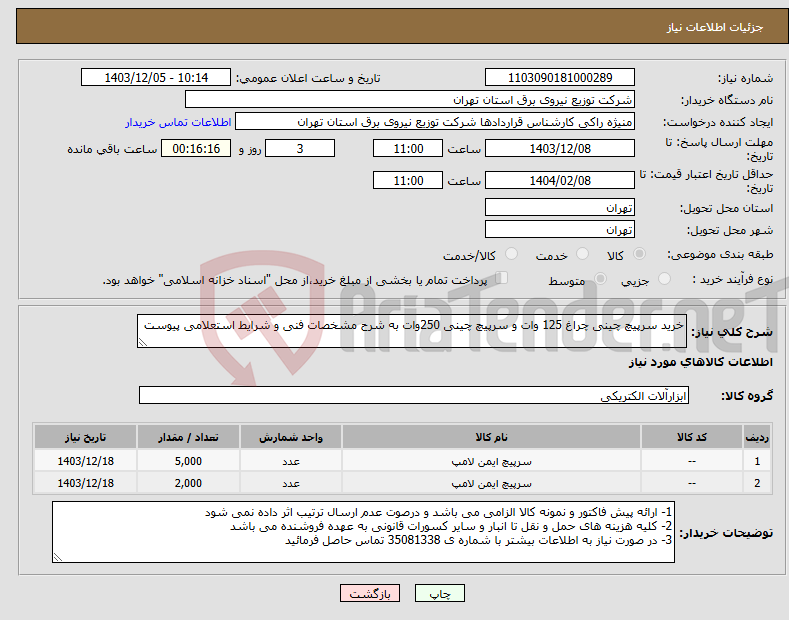This screenshot has height=620, width=789.
Task: Click the price validity time 11:00 field
Action: (x=408, y=180)
